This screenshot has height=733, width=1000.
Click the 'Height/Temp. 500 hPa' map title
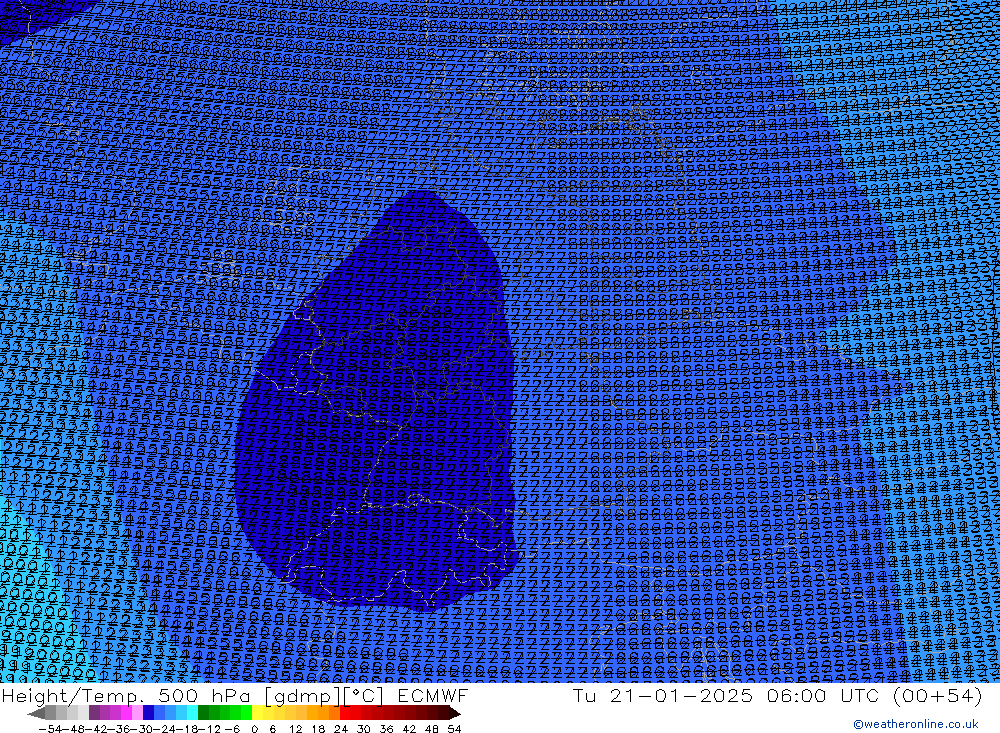click(x=126, y=695)
